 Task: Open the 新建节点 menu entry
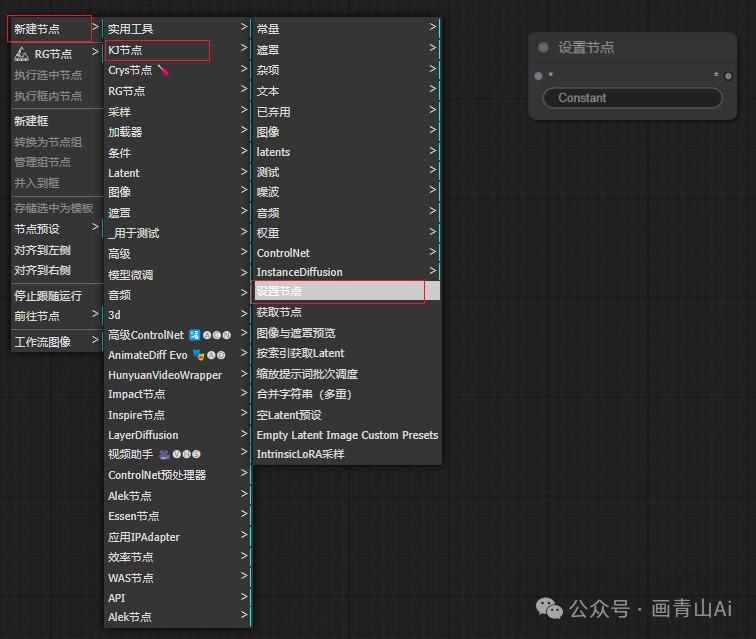(56, 29)
